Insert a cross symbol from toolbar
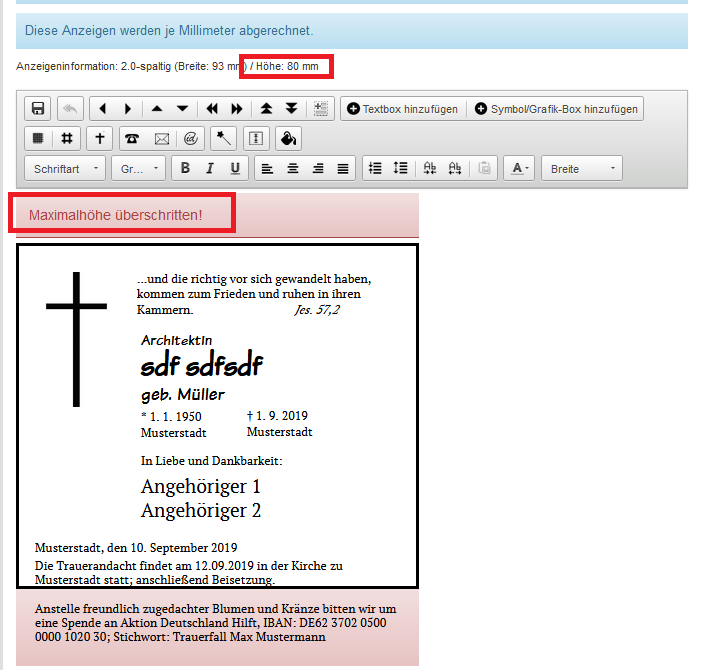This screenshot has width=706, height=670. 100,138
